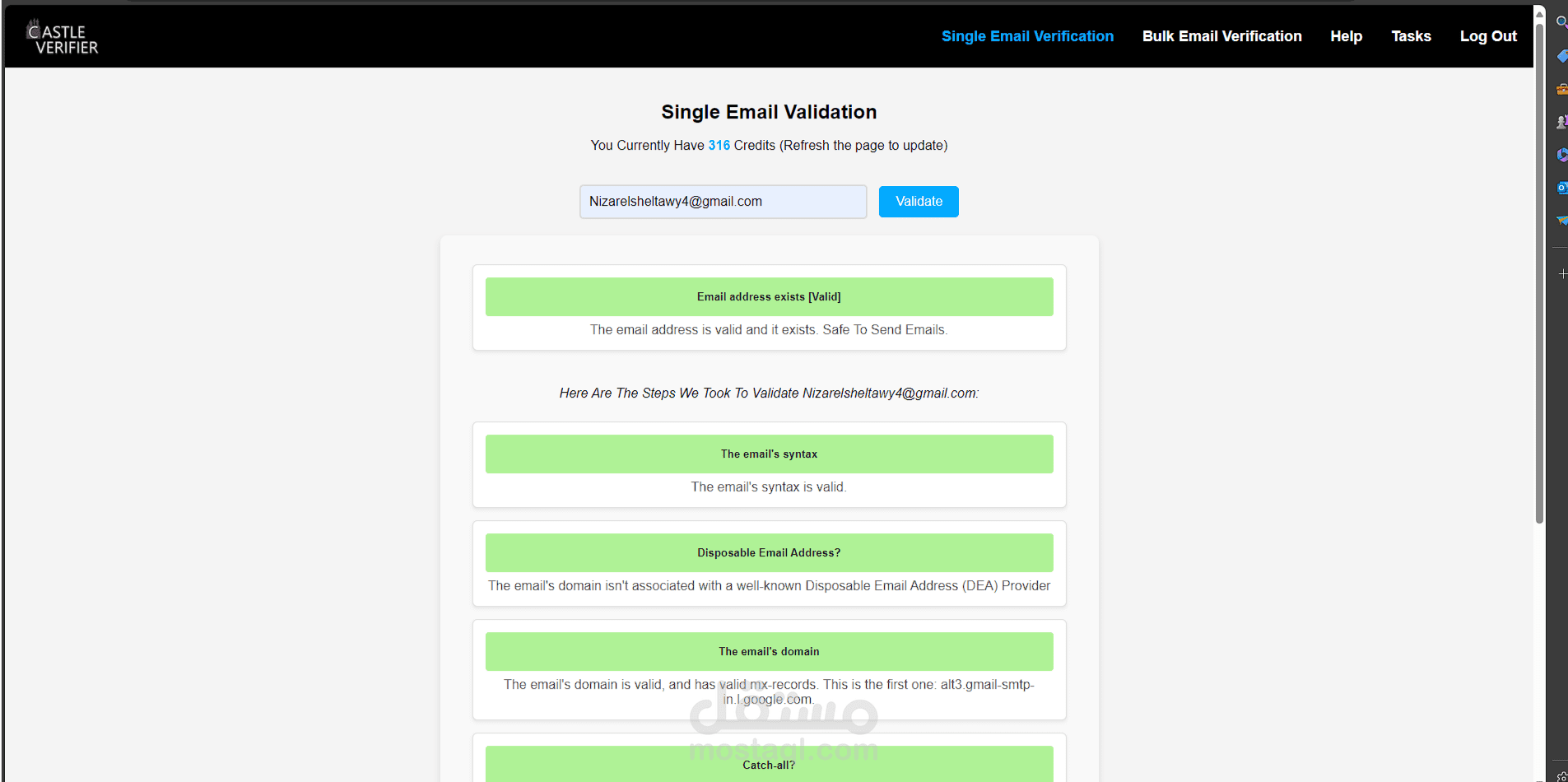Focus the email address input field
1568x782 pixels.
(723, 202)
